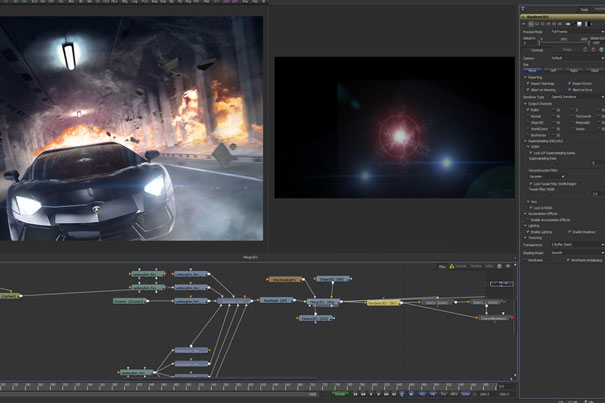Viewport: 605px width, 403px height.
Task: Click the Supersampling Rate slider
Action: (559, 163)
